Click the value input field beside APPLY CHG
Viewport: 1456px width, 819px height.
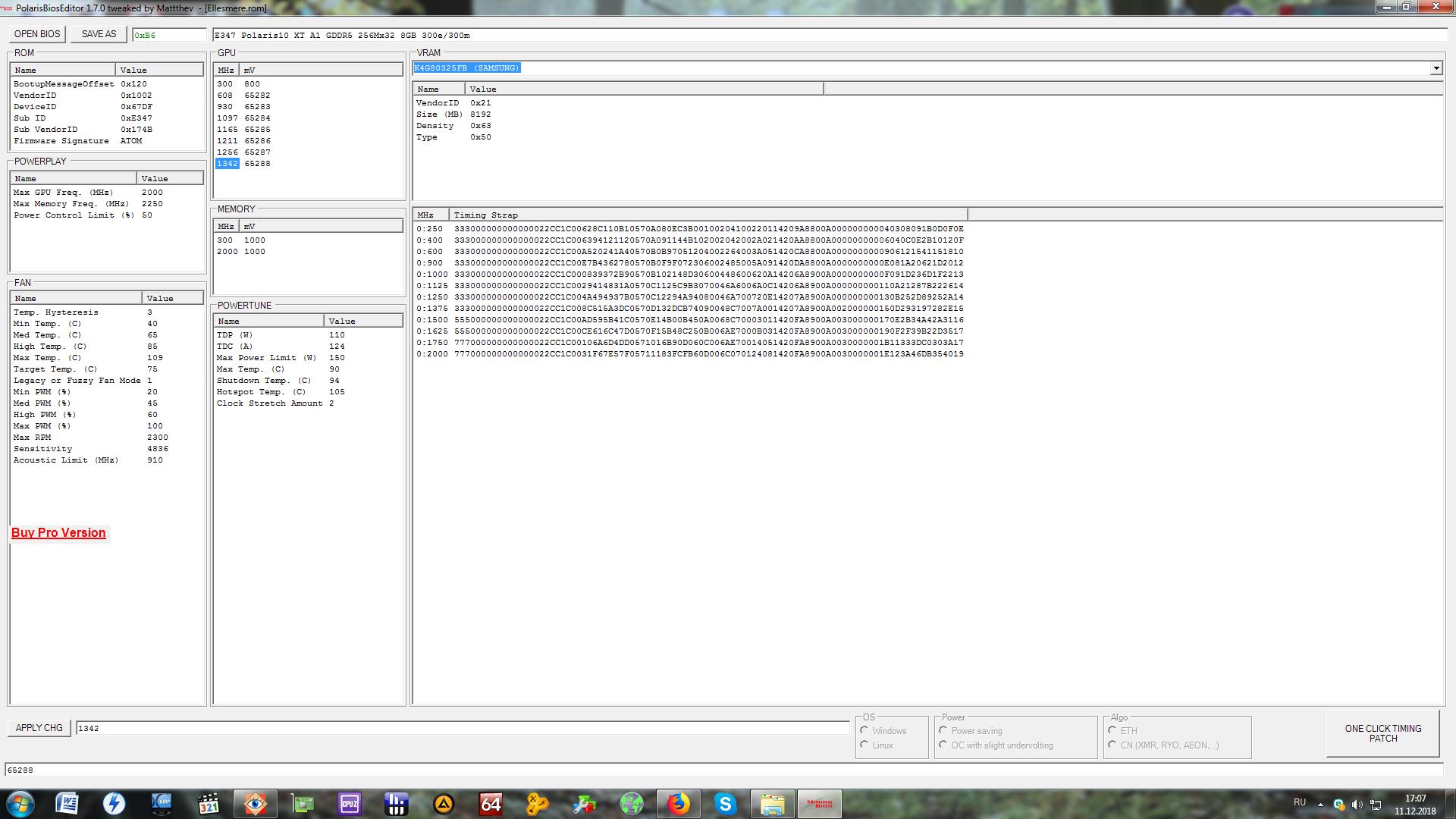click(461, 728)
